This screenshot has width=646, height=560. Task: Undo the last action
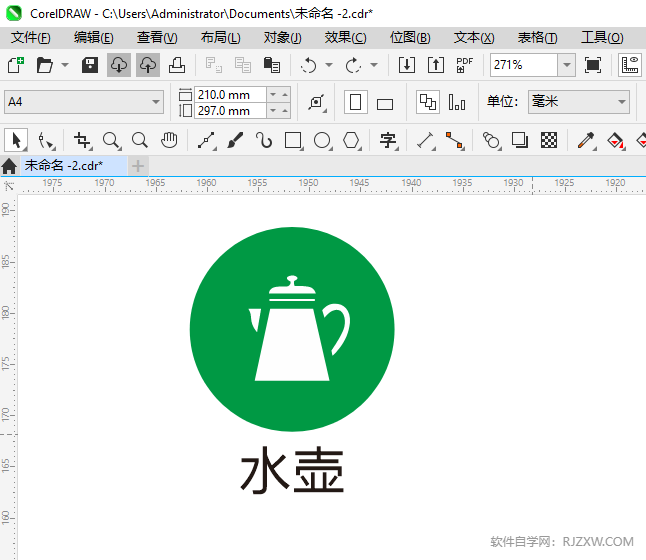click(309, 65)
